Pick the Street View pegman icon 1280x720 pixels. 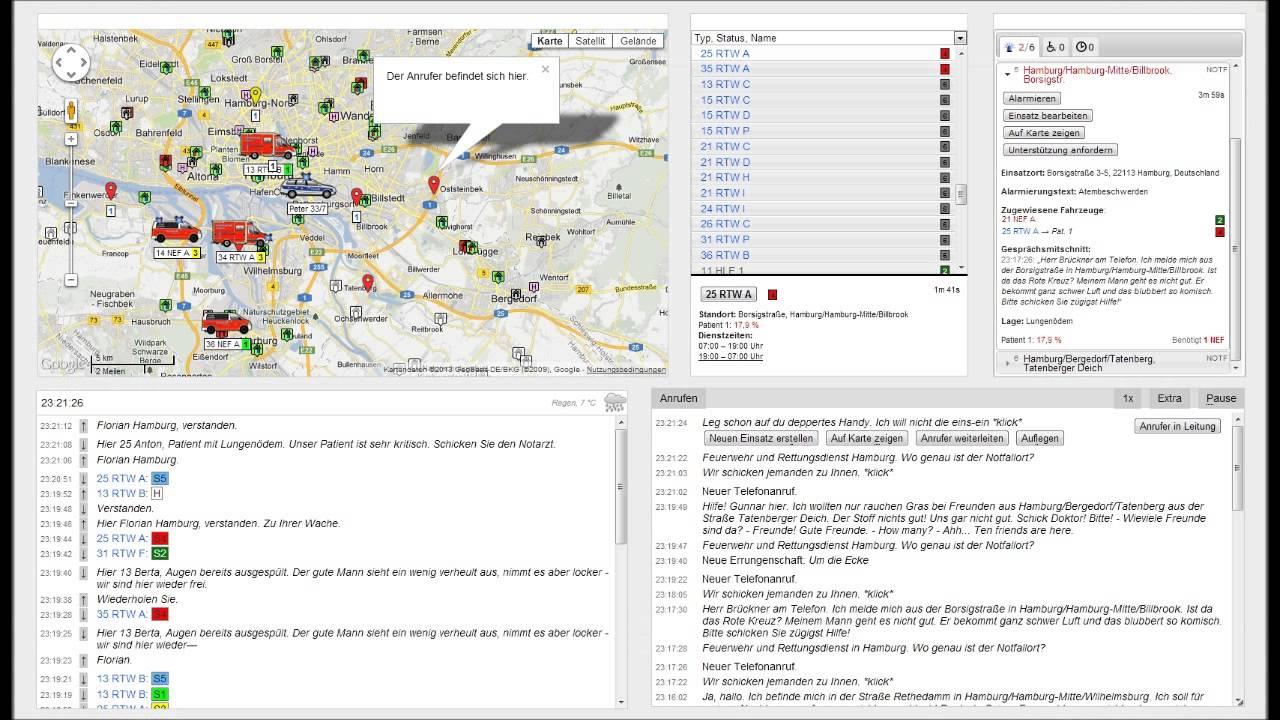72,111
